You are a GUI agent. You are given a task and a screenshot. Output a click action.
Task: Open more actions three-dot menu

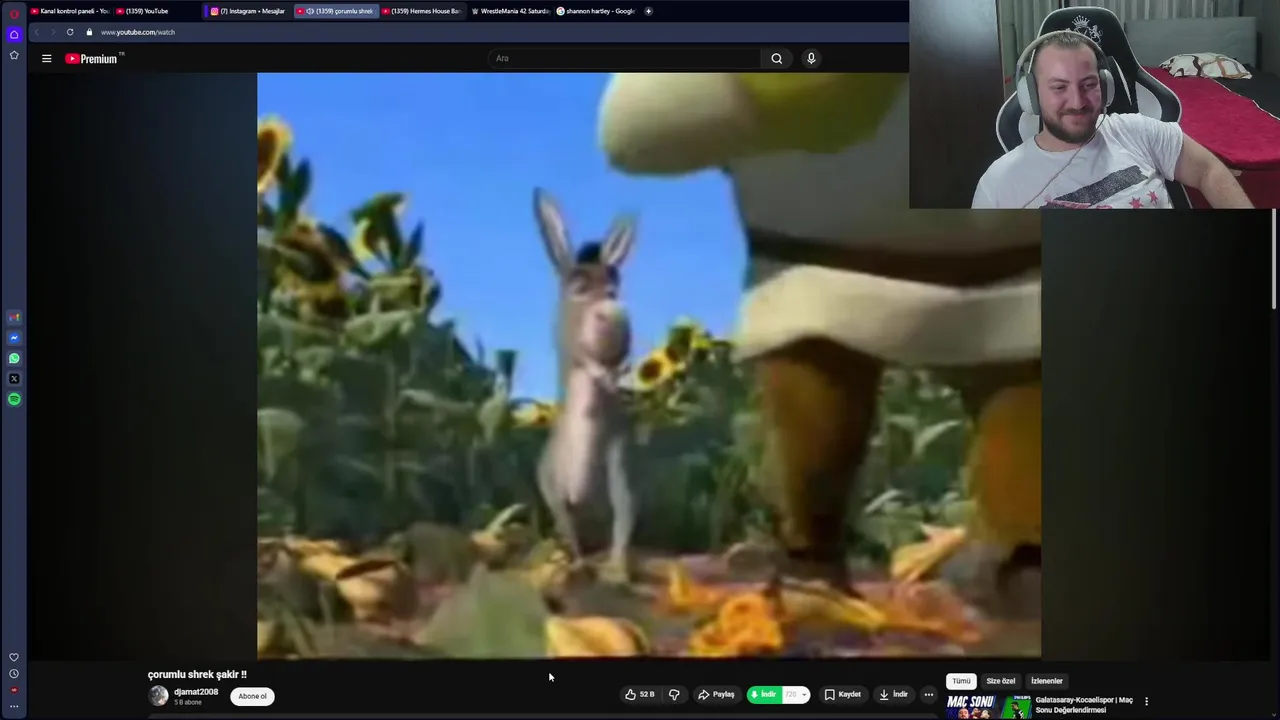[928, 694]
